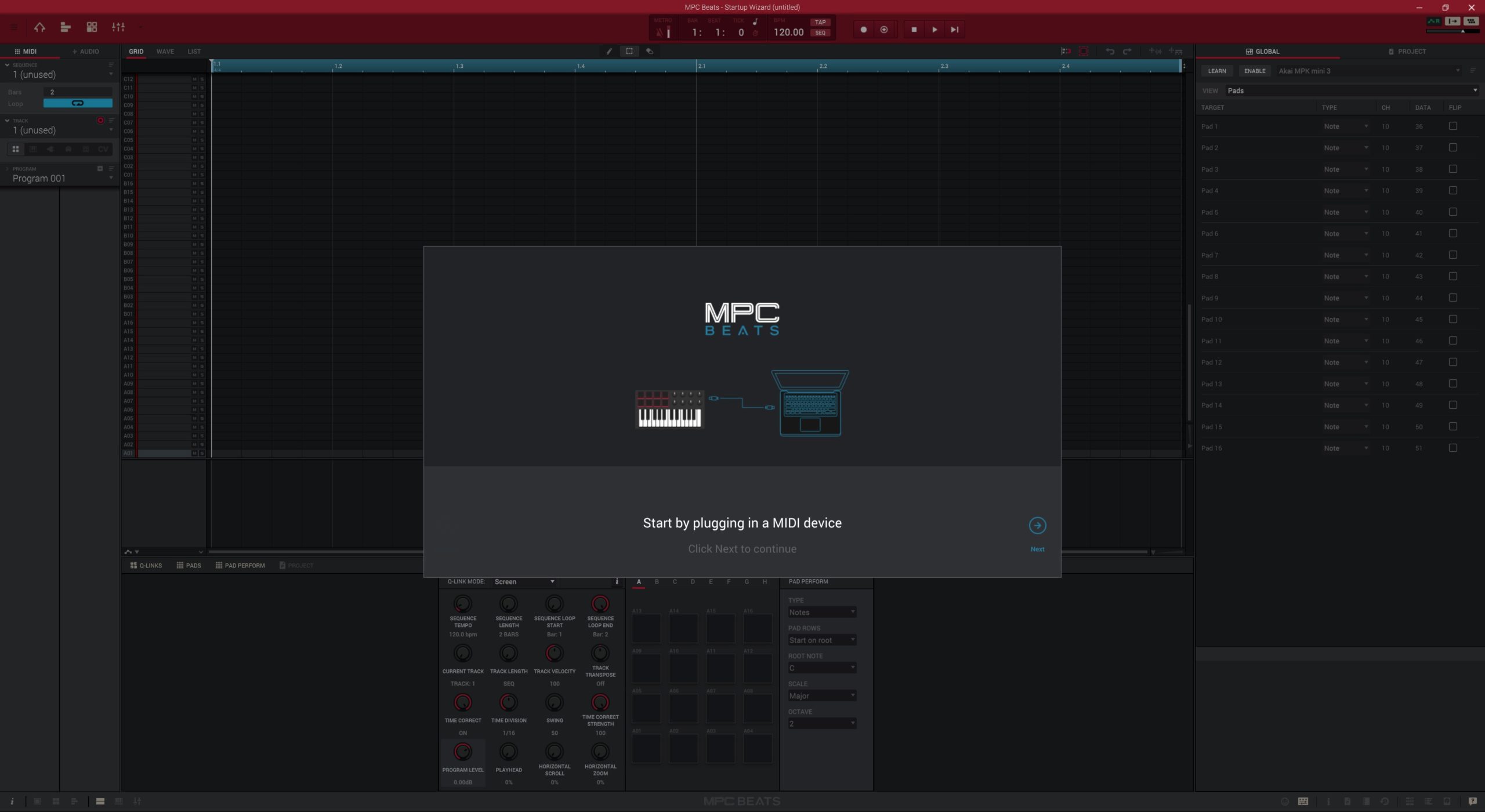Click the Record button

click(863, 30)
